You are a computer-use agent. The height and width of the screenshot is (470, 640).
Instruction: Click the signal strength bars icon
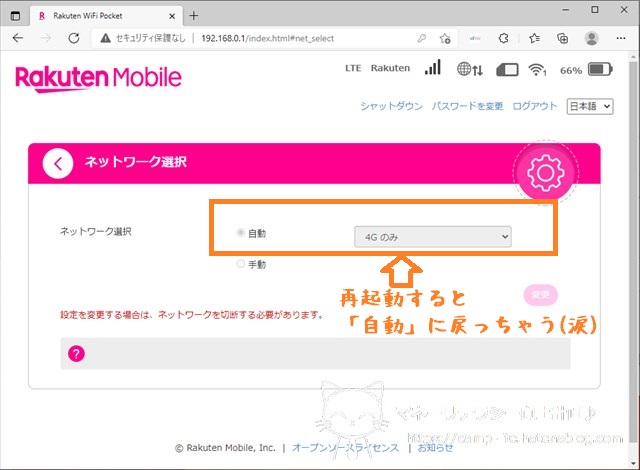[433, 67]
